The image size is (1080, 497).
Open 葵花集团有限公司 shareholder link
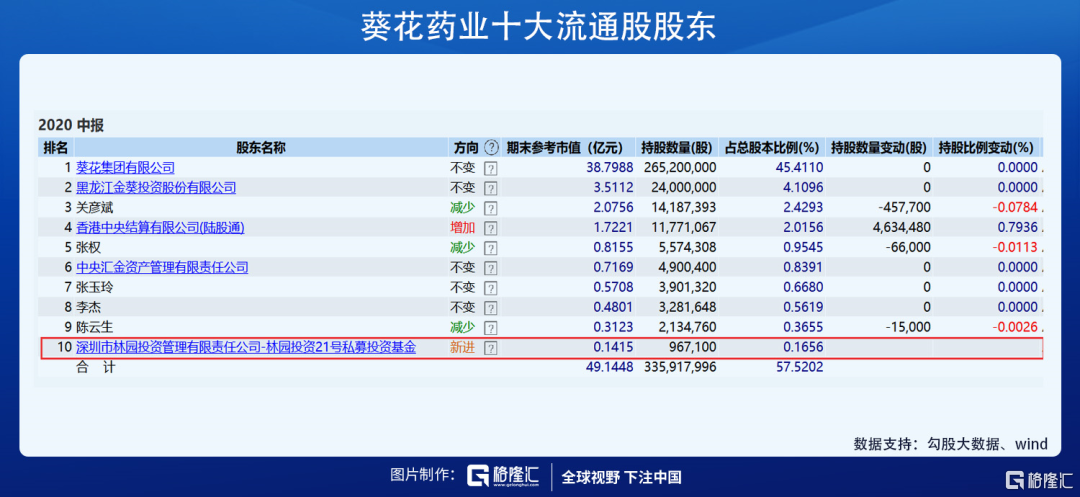click(x=125, y=167)
